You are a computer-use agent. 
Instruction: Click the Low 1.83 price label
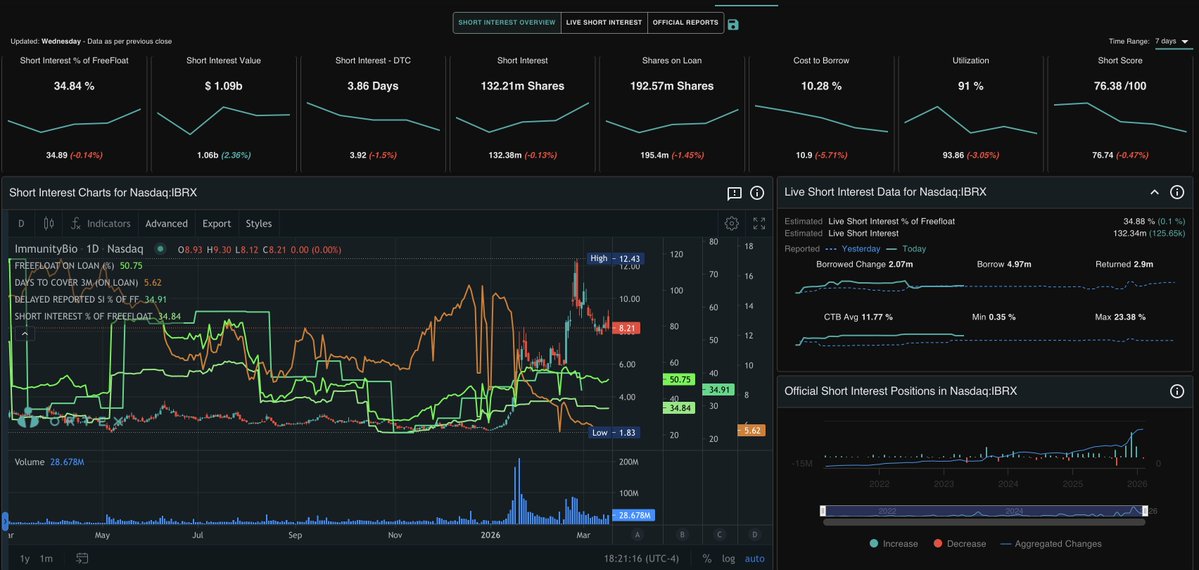point(615,432)
